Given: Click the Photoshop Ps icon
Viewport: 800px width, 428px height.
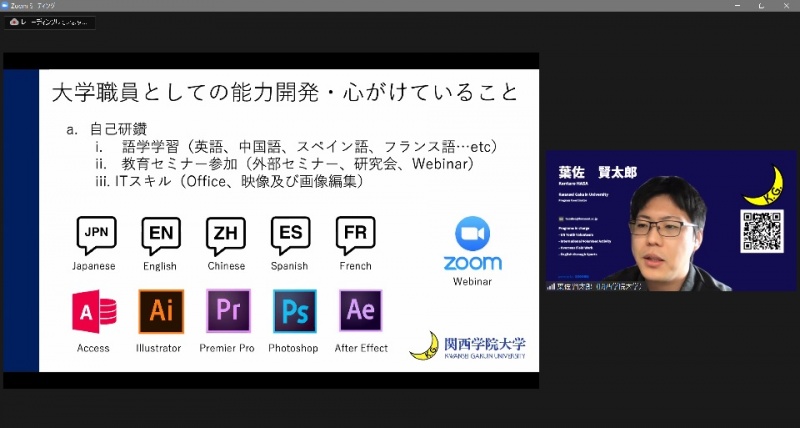Looking at the screenshot, I should 295,311.
